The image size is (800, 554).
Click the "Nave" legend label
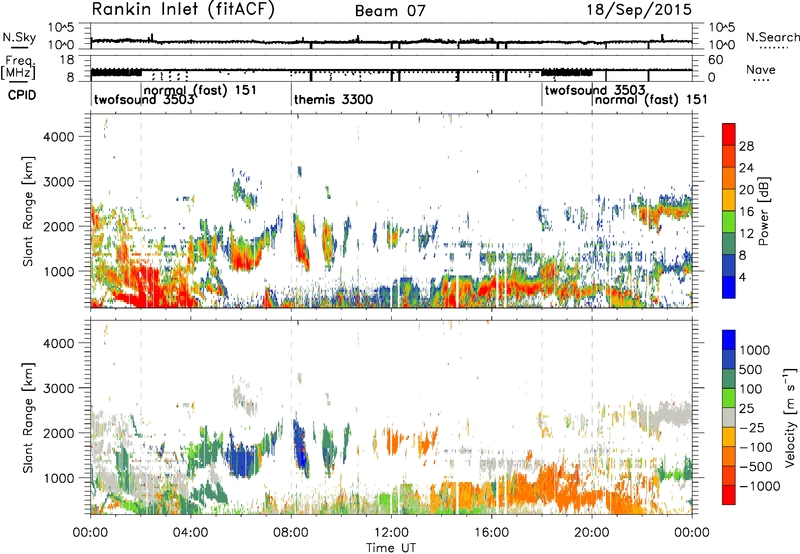[761, 69]
